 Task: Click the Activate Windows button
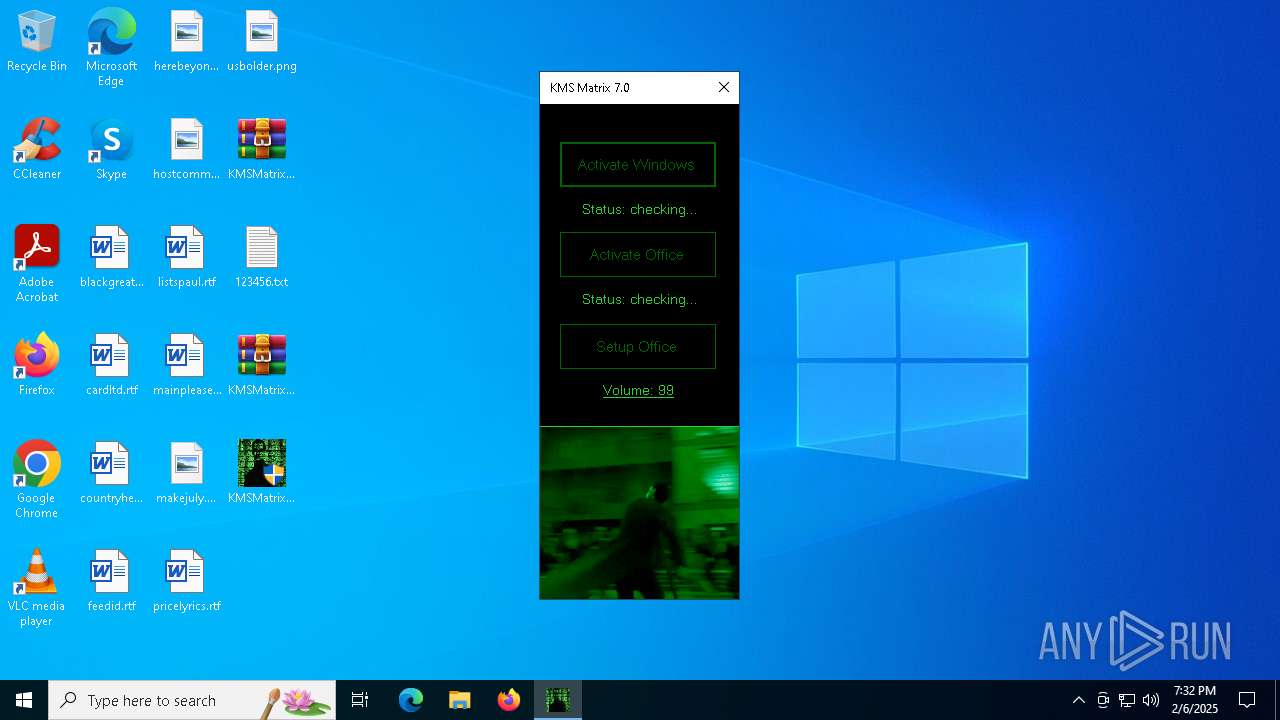638,165
